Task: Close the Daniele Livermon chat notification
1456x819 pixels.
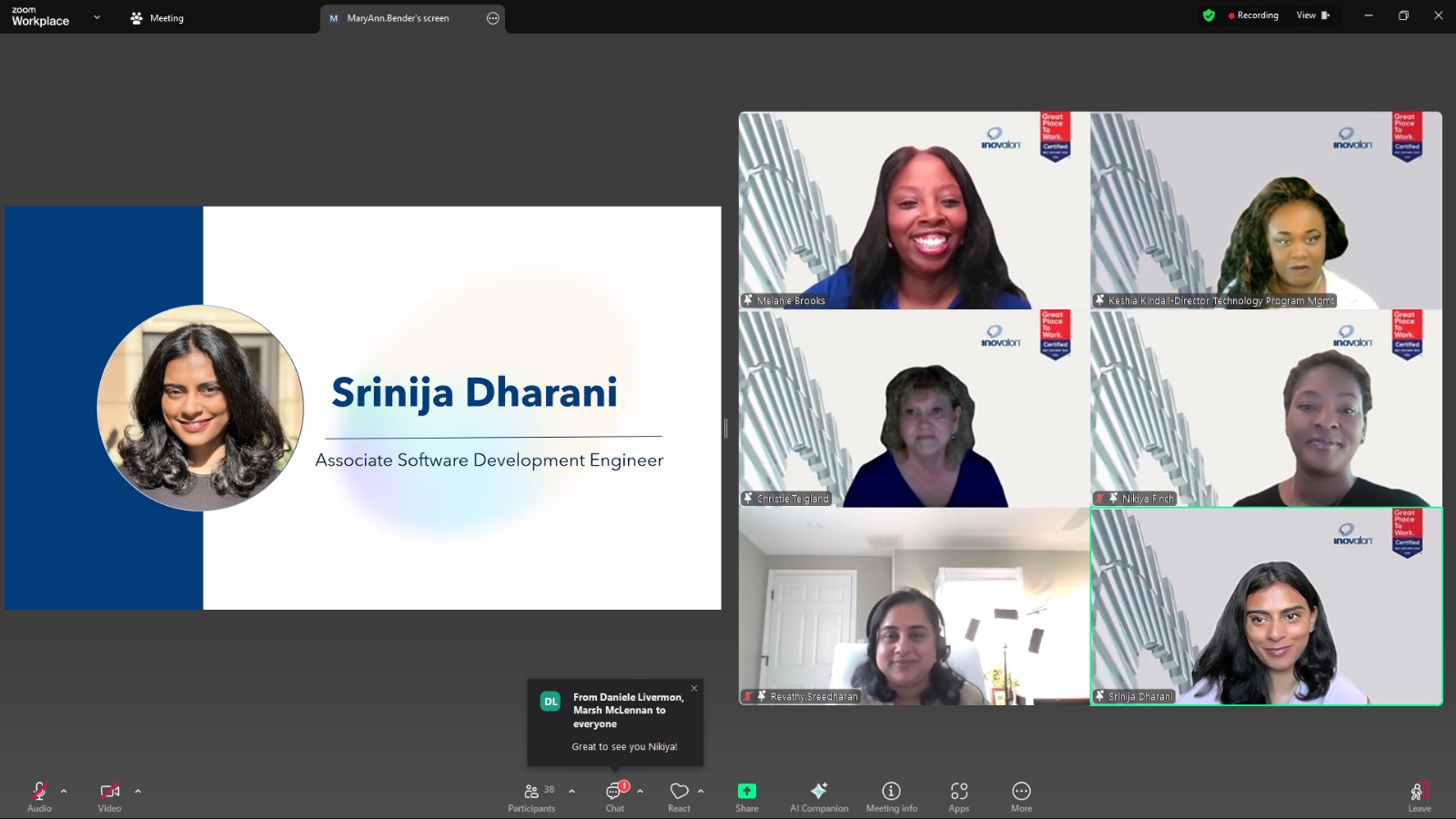Action: tap(693, 688)
